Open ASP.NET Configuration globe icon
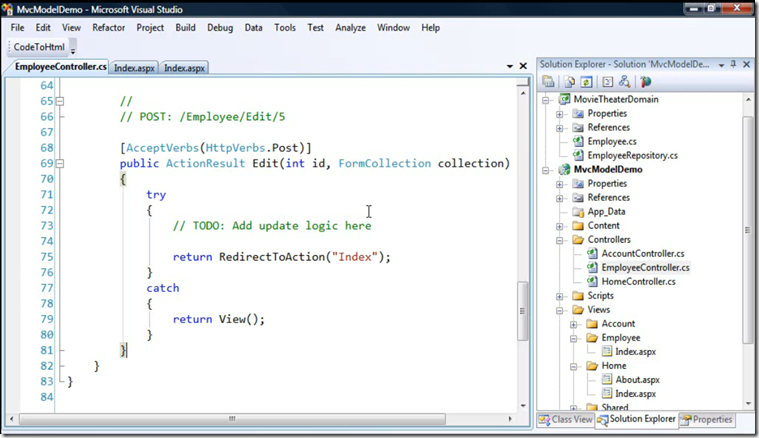Viewport: 759px width, 438px height. click(x=645, y=82)
